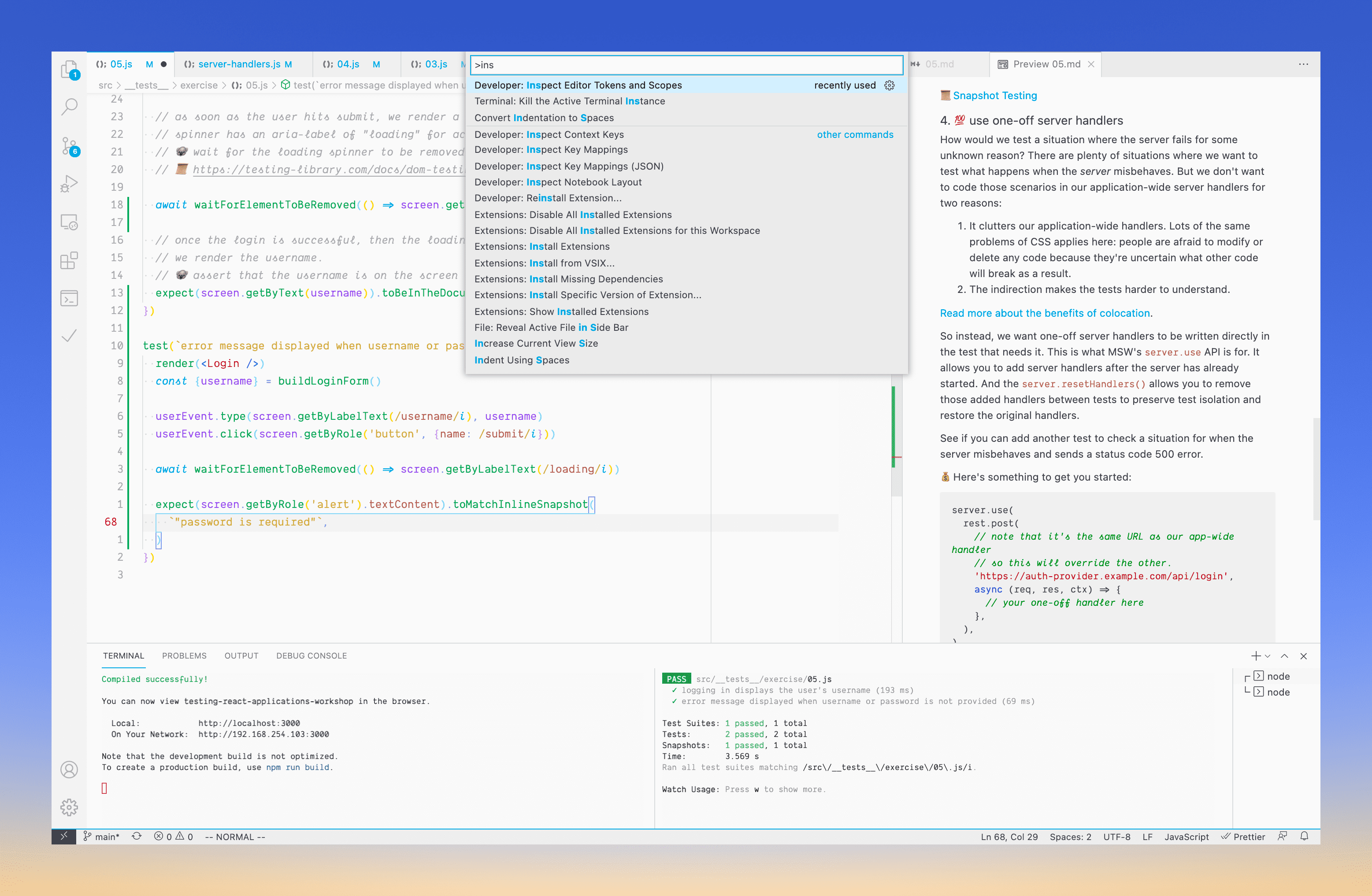Toggle maximize terminal panel chevron
The width and height of the screenshot is (1372, 896).
click(1284, 656)
